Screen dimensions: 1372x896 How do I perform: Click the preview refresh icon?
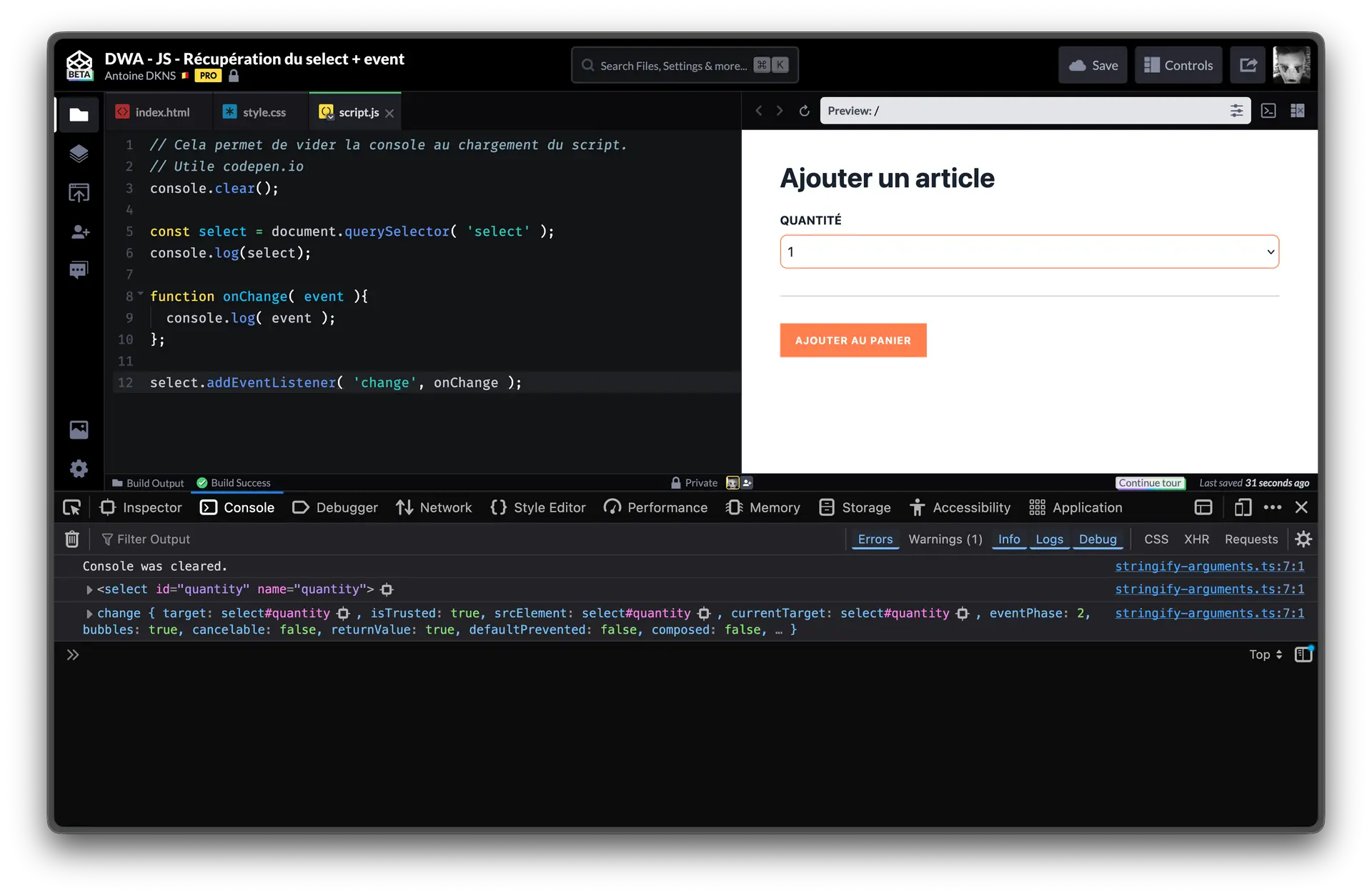804,111
